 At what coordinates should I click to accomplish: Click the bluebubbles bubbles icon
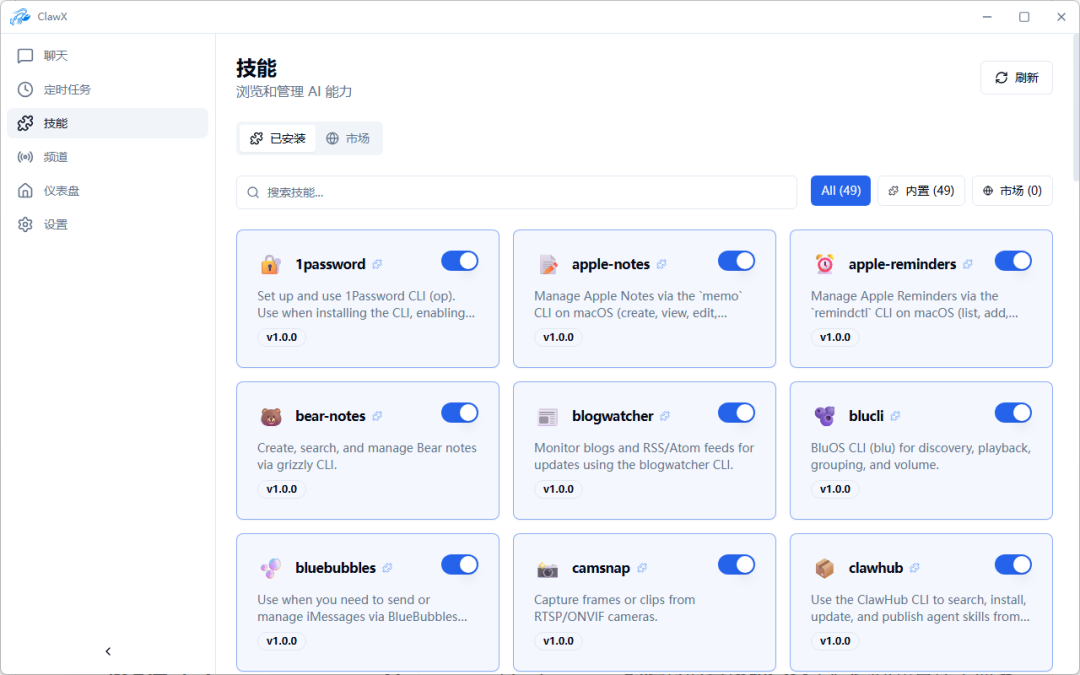point(270,568)
